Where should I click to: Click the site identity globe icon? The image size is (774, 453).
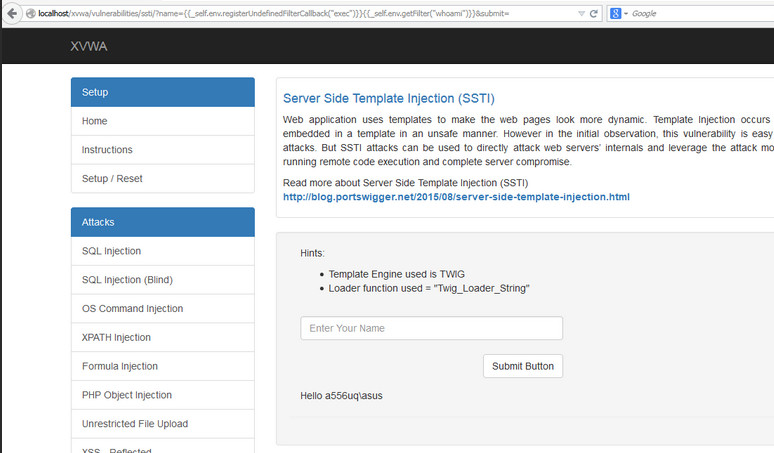pyautogui.click(x=31, y=13)
